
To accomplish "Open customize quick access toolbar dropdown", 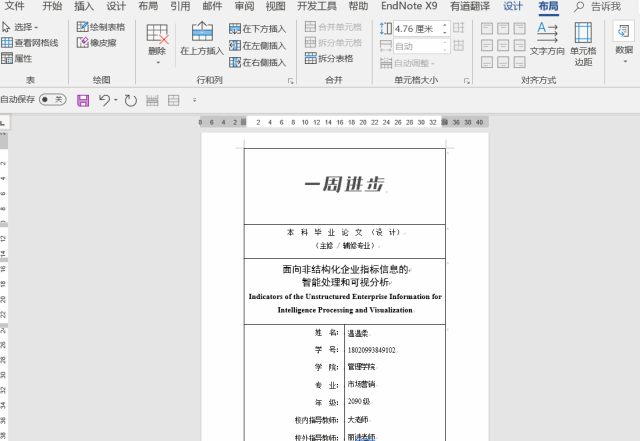I will point(194,100).
